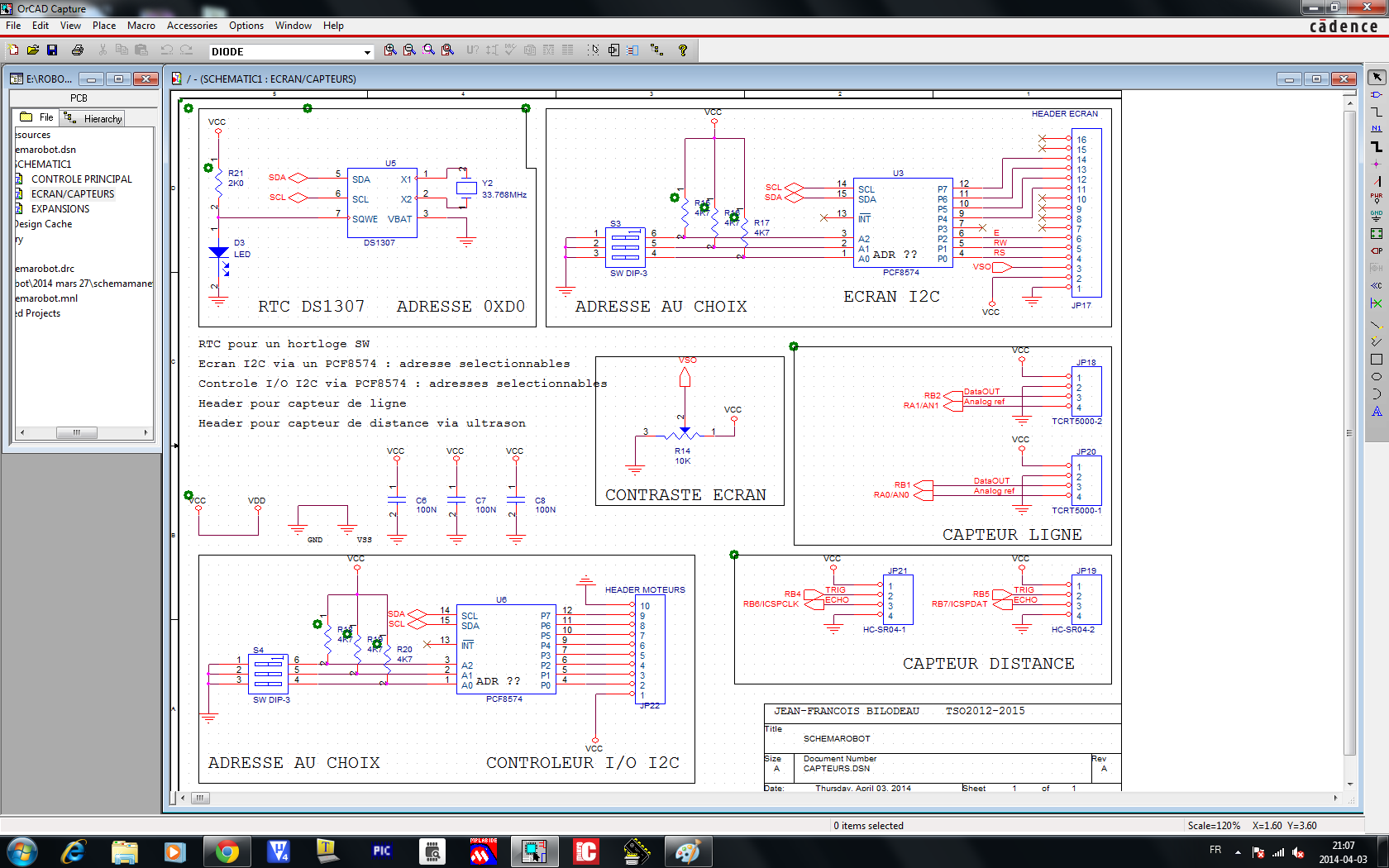Switch to the Hierarchy tab in project panel
Screen dimensions: 1389x868
tap(93, 118)
